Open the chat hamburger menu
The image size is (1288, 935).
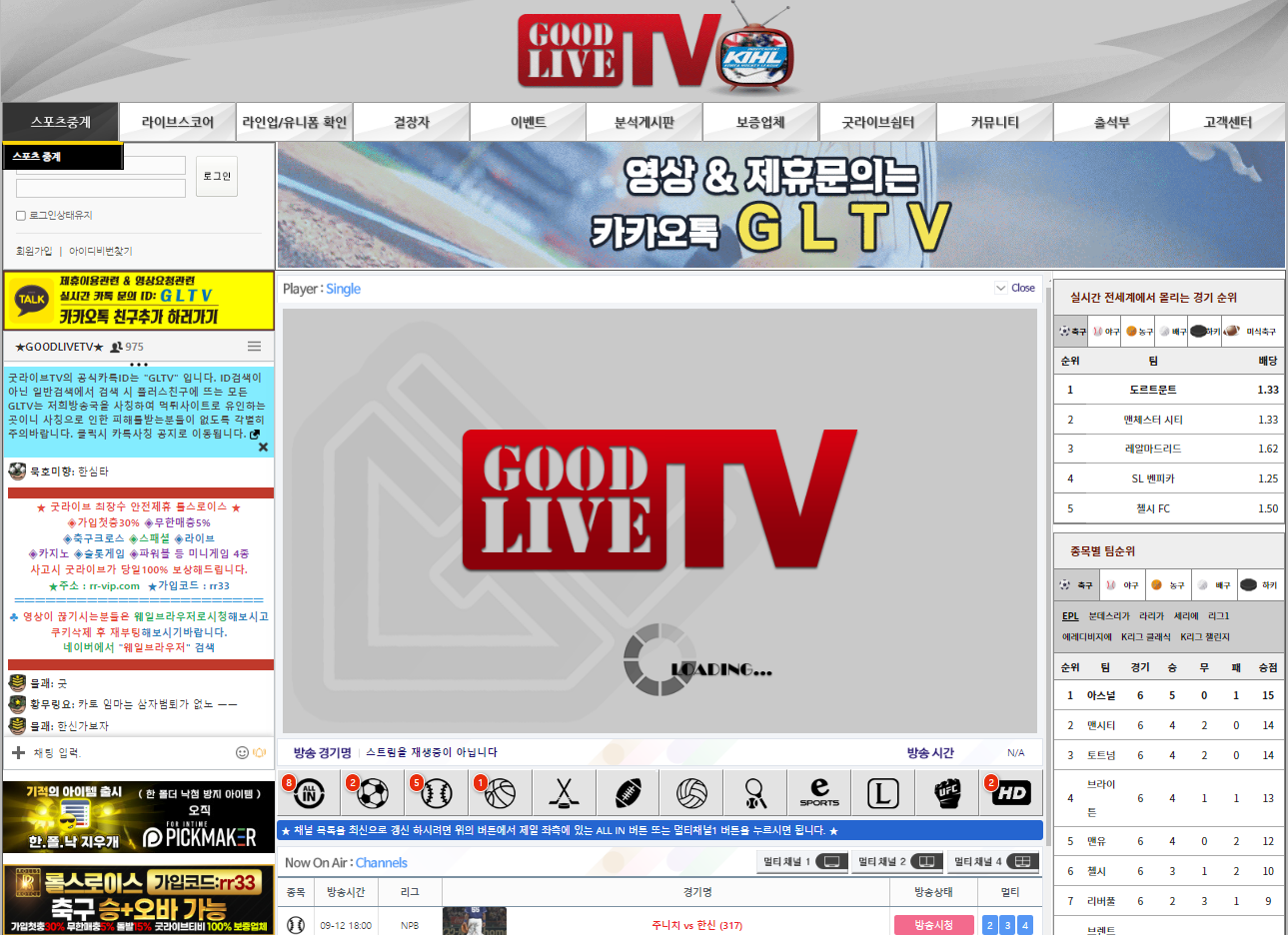coord(254,347)
